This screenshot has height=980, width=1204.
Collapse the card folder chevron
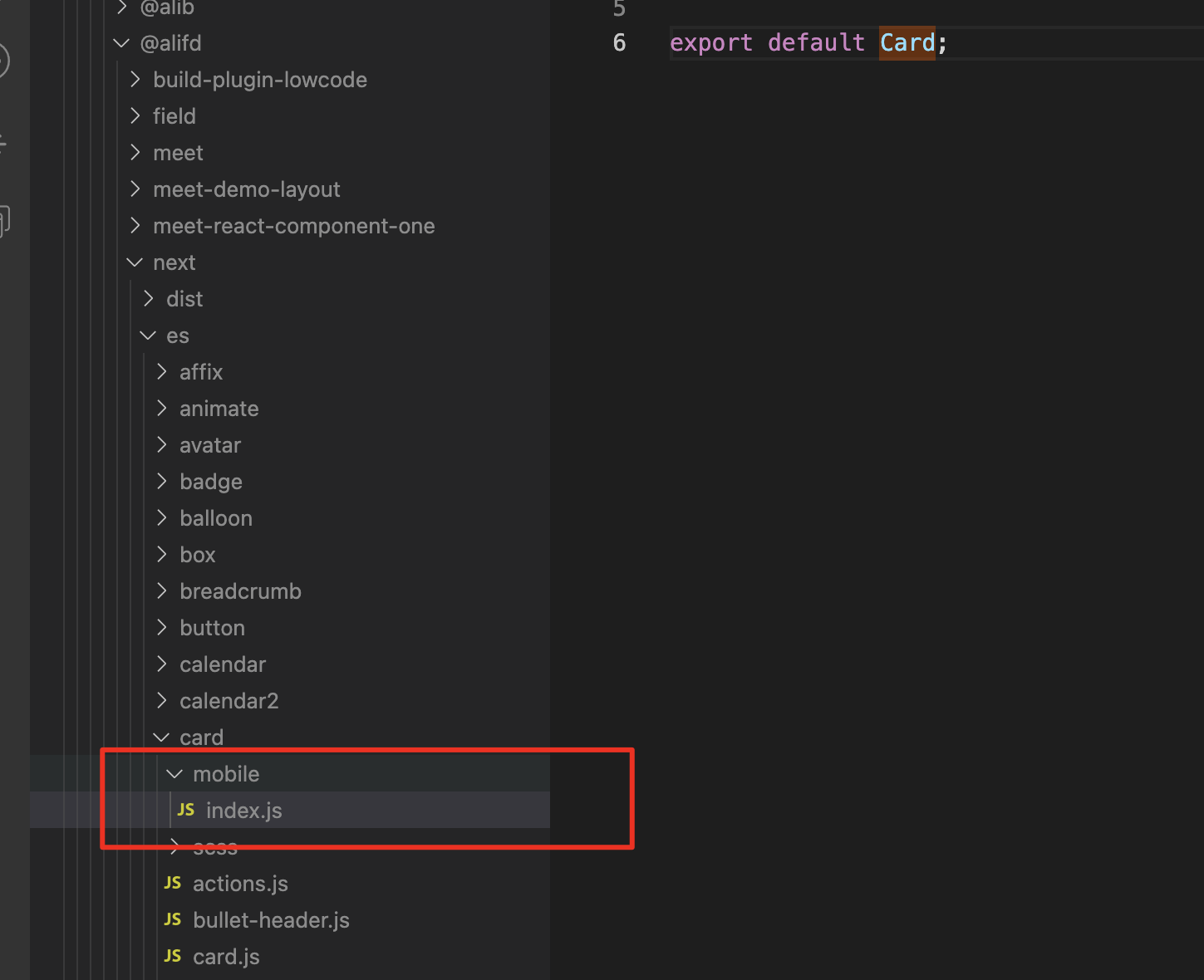[x=161, y=737]
